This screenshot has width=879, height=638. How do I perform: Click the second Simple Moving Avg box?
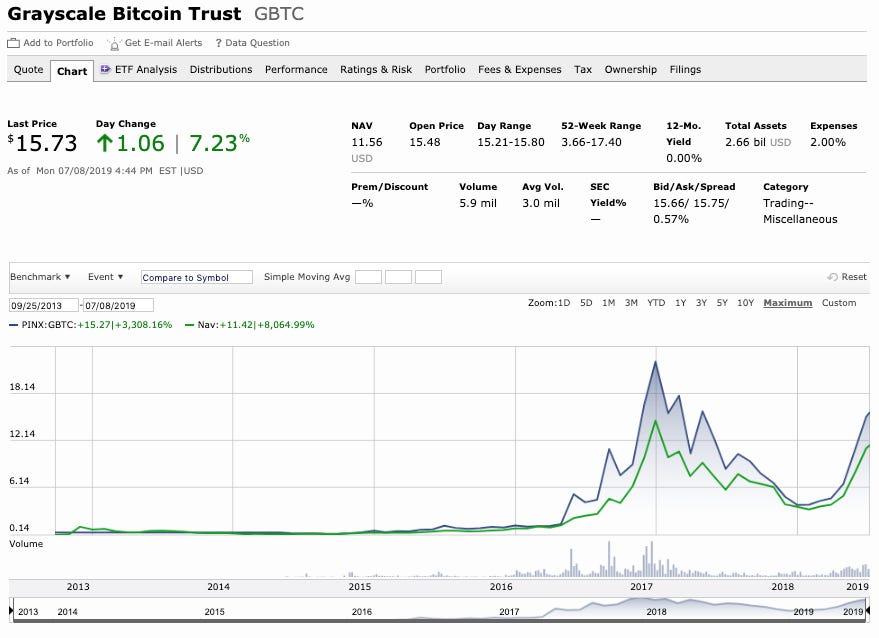(399, 277)
